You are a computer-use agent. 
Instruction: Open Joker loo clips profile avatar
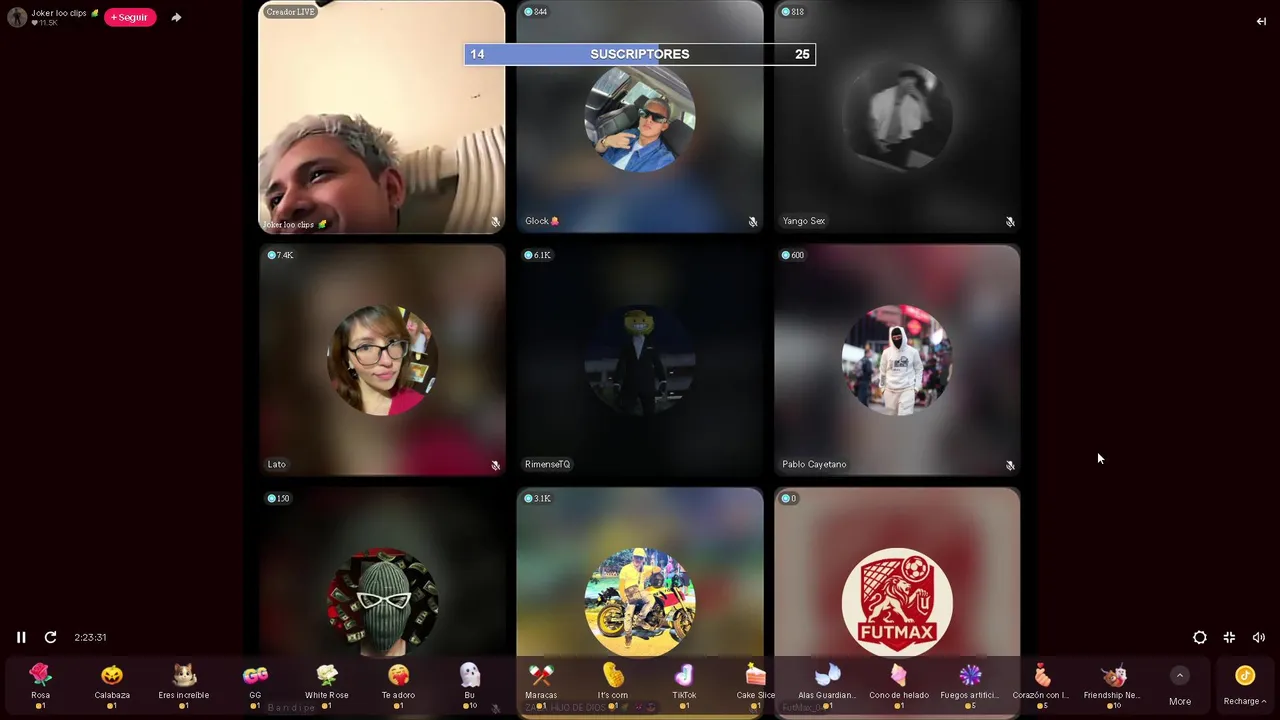17,17
